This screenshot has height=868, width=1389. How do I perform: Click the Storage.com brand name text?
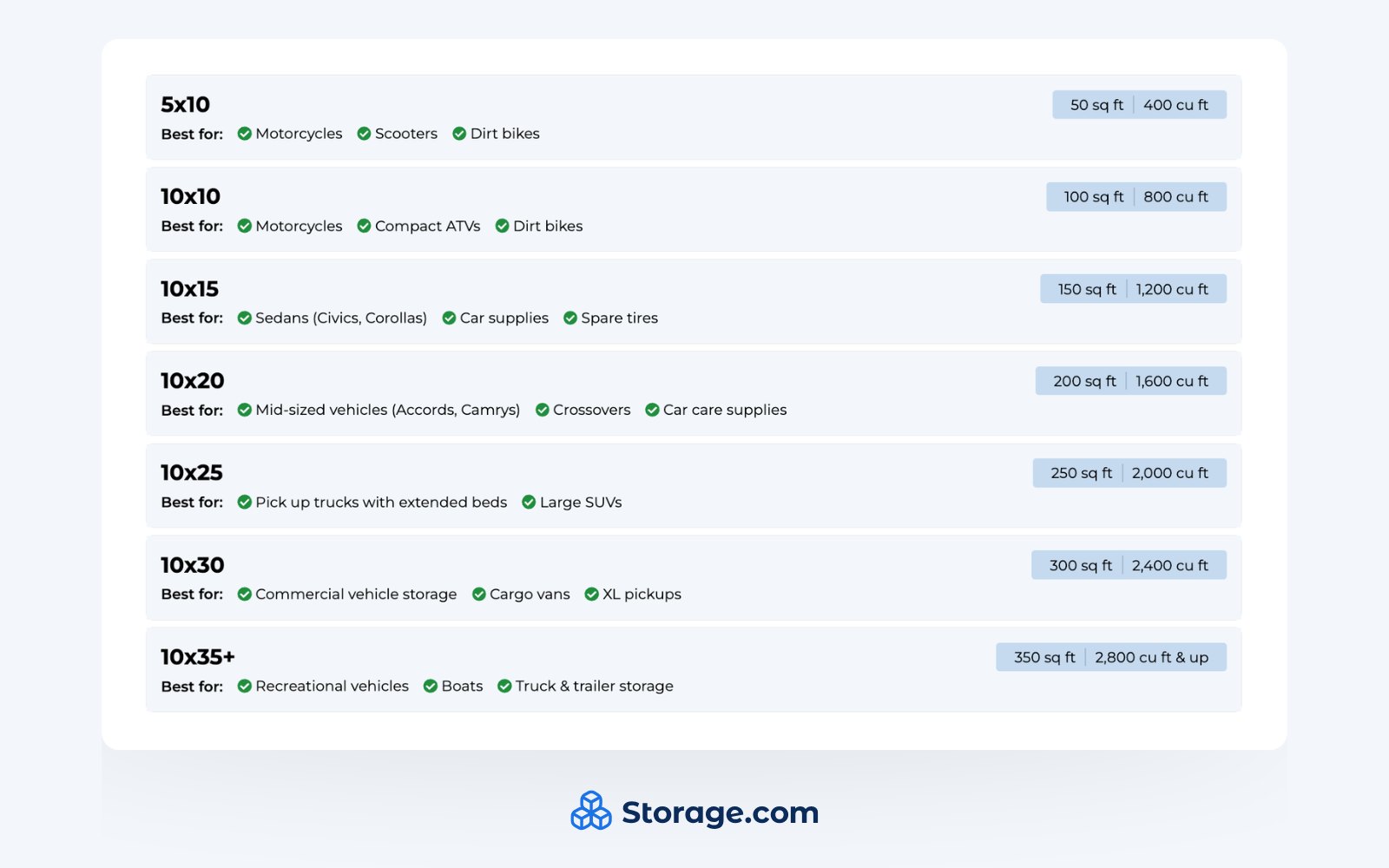[720, 812]
